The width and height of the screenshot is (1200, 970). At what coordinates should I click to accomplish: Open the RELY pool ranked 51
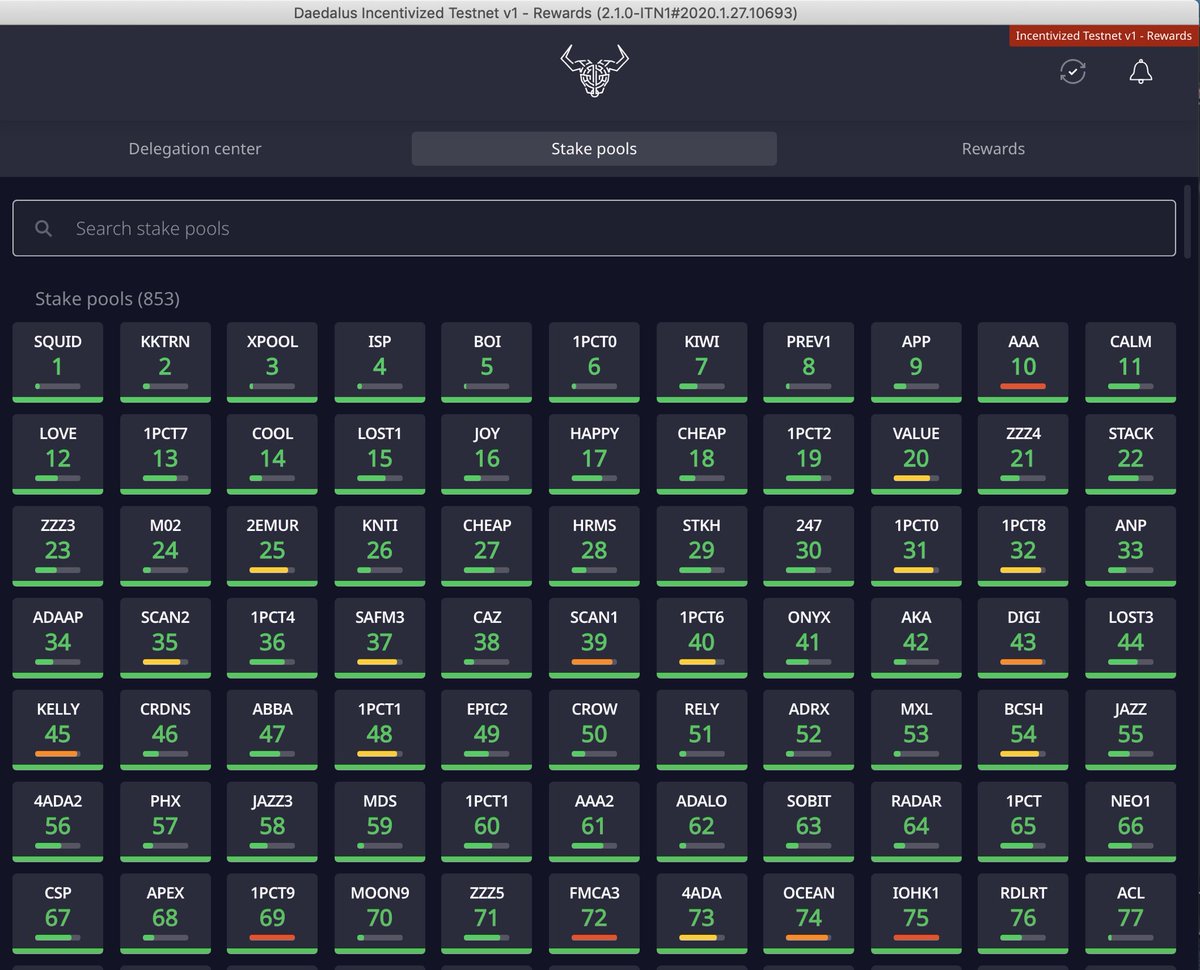point(701,730)
